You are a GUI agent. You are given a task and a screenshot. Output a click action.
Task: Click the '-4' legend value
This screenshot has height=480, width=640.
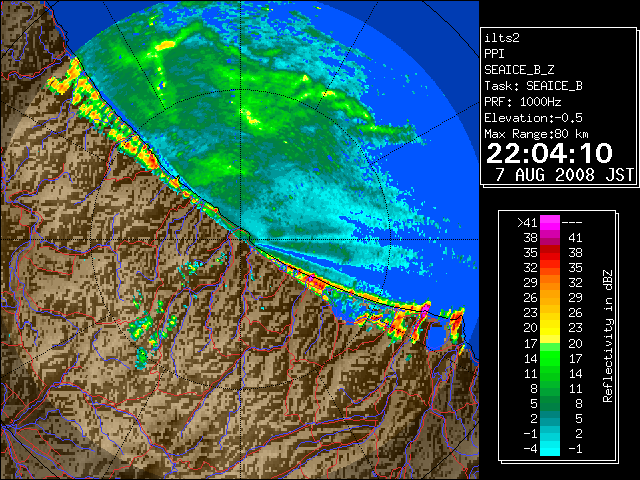click(x=530, y=449)
